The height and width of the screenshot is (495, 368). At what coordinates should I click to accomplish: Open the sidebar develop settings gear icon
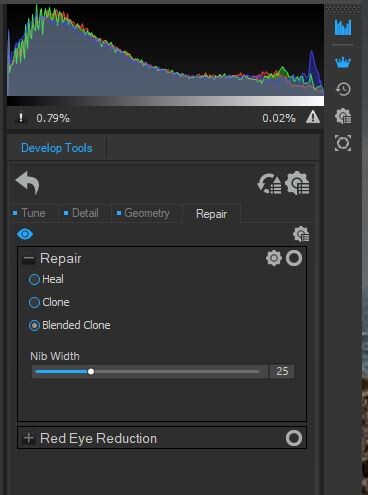343,116
